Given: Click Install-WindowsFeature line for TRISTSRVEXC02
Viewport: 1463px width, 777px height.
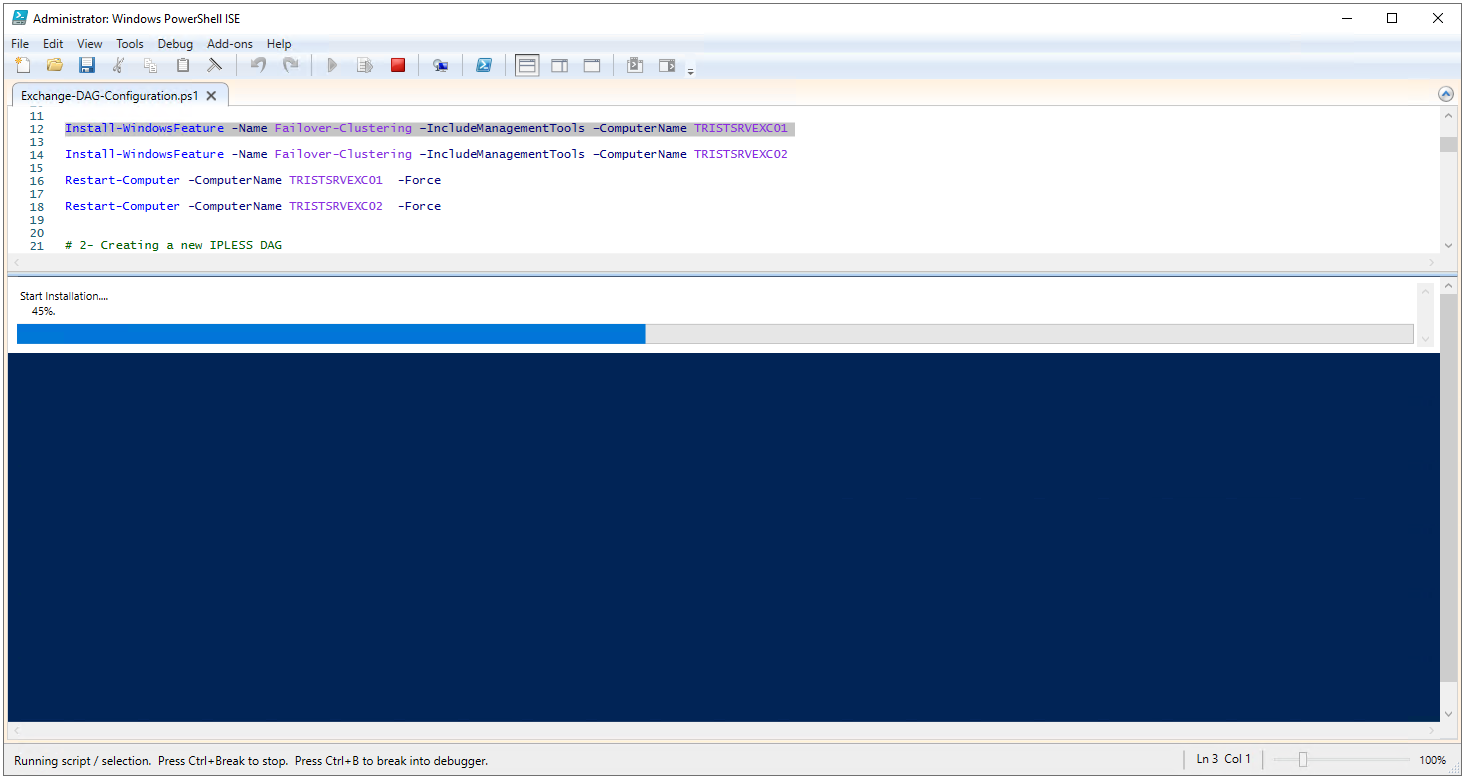Looking at the screenshot, I should pos(427,154).
